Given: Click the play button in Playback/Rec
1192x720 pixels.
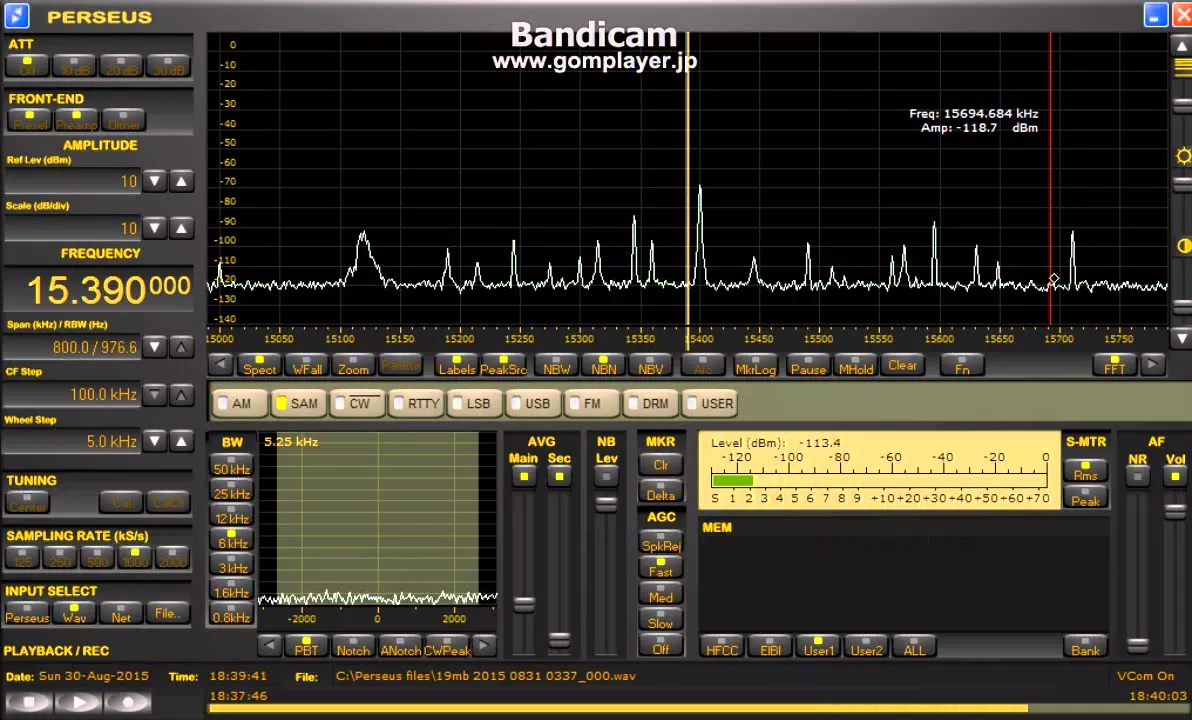Looking at the screenshot, I should [x=78, y=703].
